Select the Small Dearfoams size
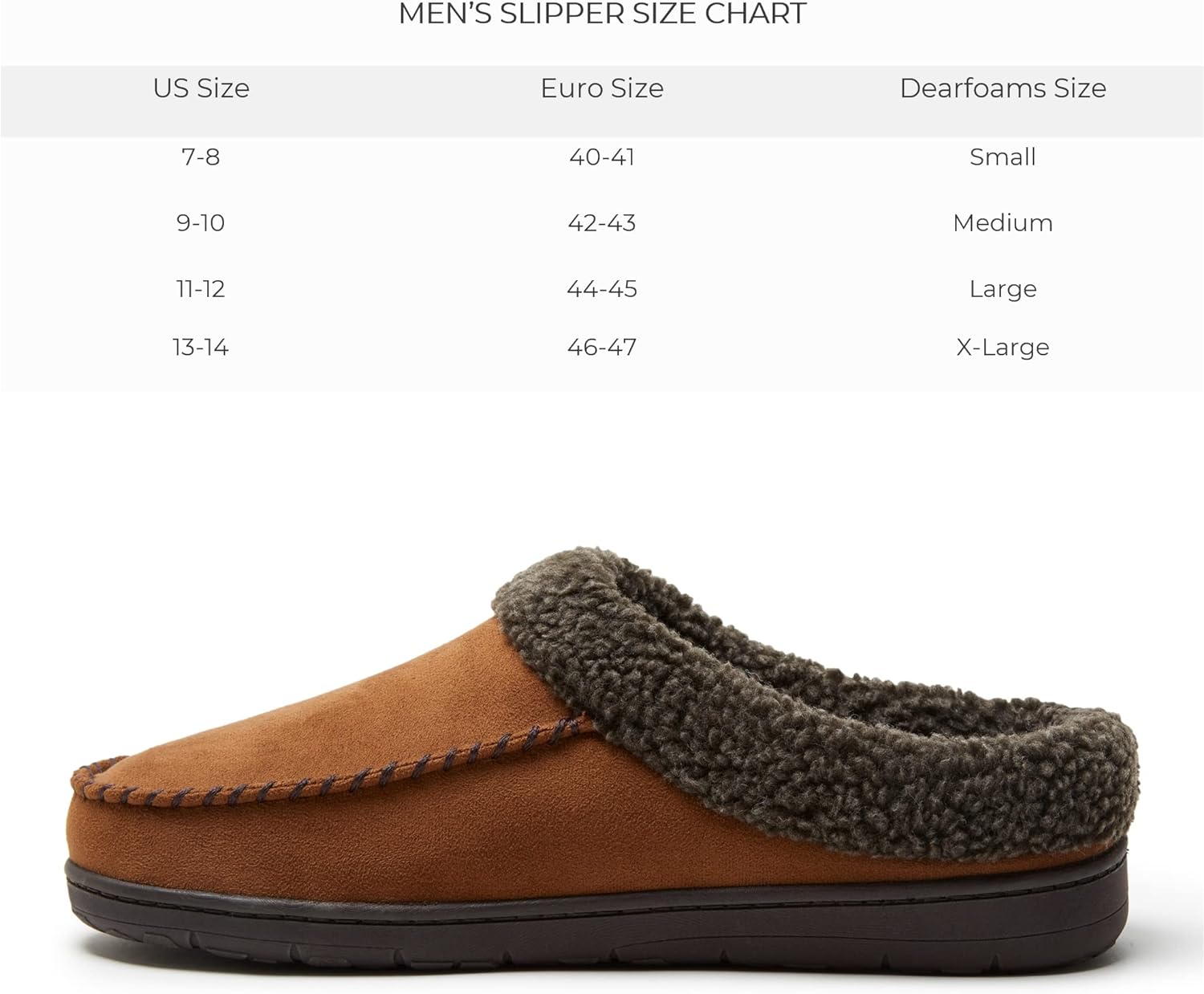The image size is (1204, 994). [1003, 157]
